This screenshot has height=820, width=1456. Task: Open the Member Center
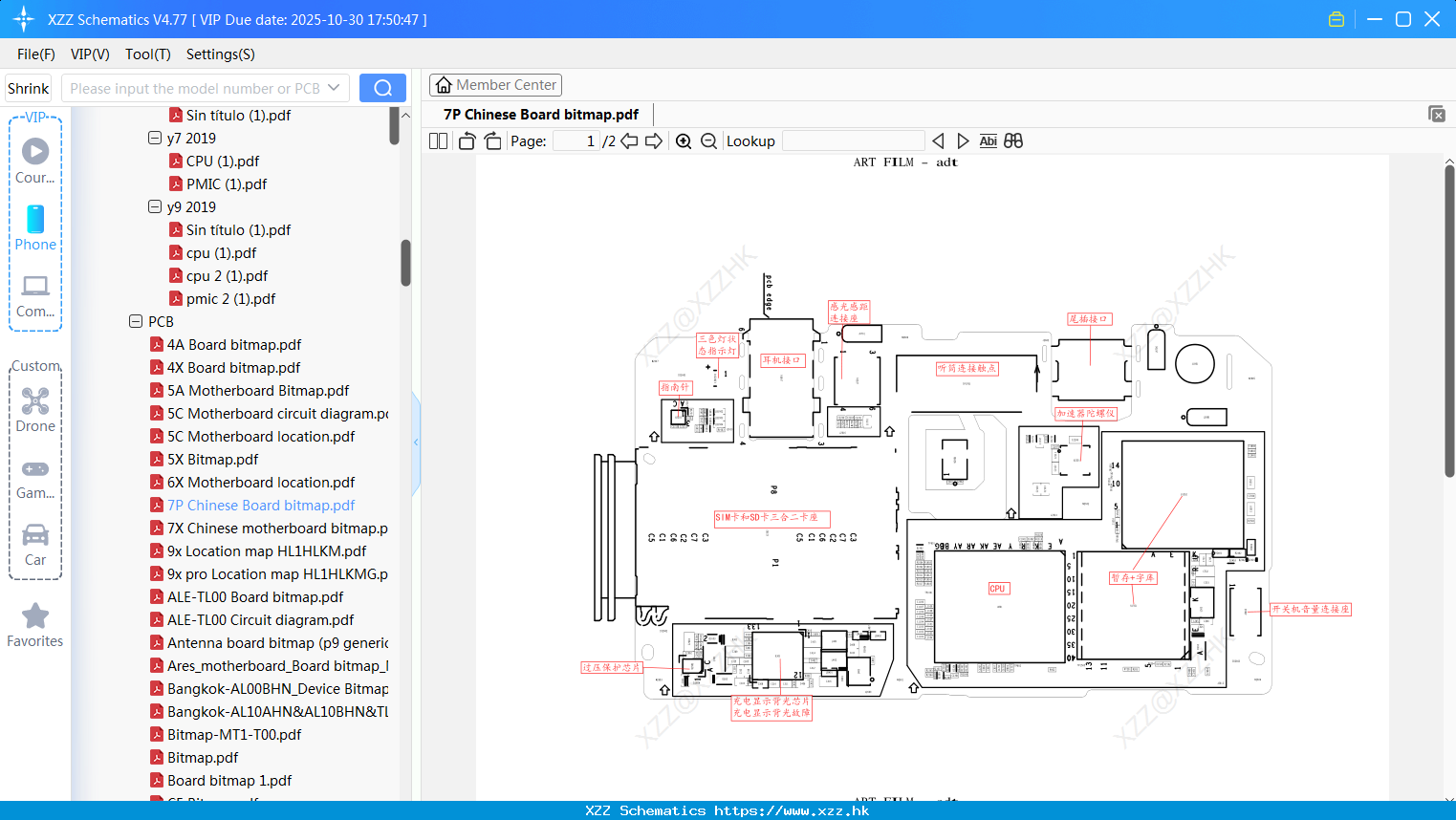click(495, 85)
